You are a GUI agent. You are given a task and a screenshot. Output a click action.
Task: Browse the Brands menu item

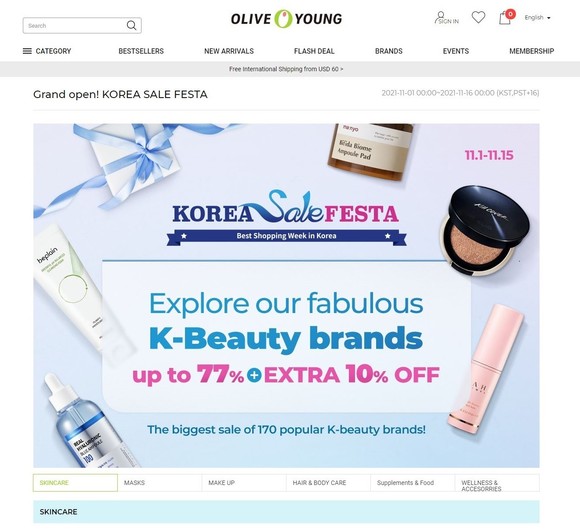pyautogui.click(x=389, y=51)
